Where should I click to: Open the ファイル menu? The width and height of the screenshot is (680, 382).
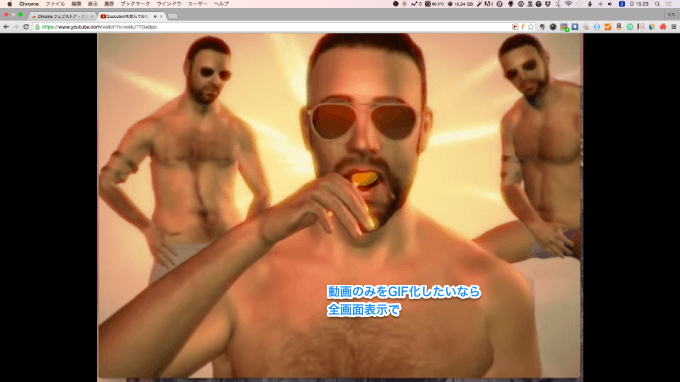tap(55, 4)
